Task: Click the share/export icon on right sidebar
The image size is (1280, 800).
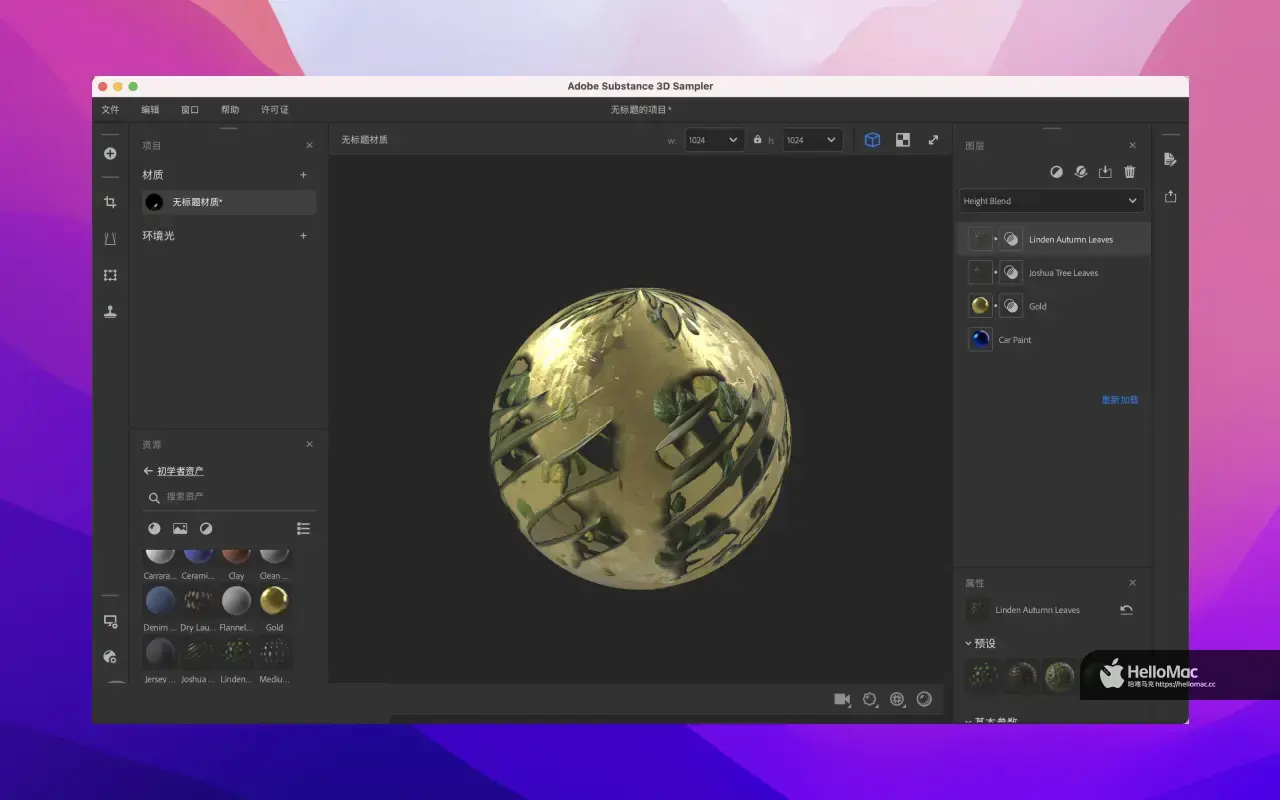Action: [1170, 196]
